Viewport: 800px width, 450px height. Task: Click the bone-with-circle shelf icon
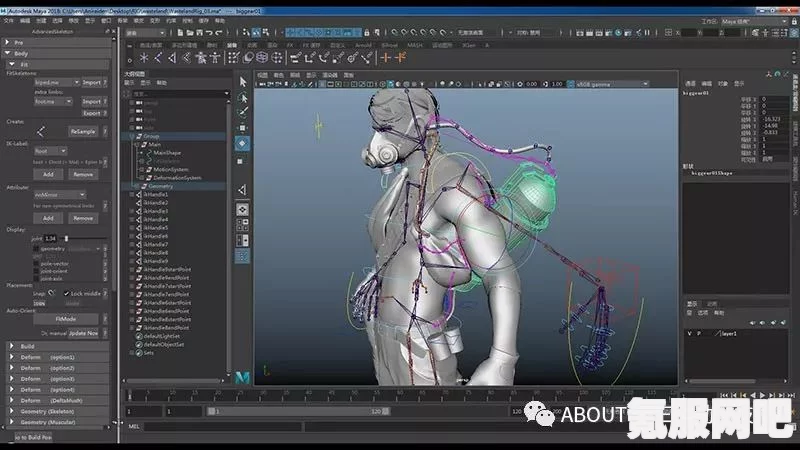(x=352, y=58)
